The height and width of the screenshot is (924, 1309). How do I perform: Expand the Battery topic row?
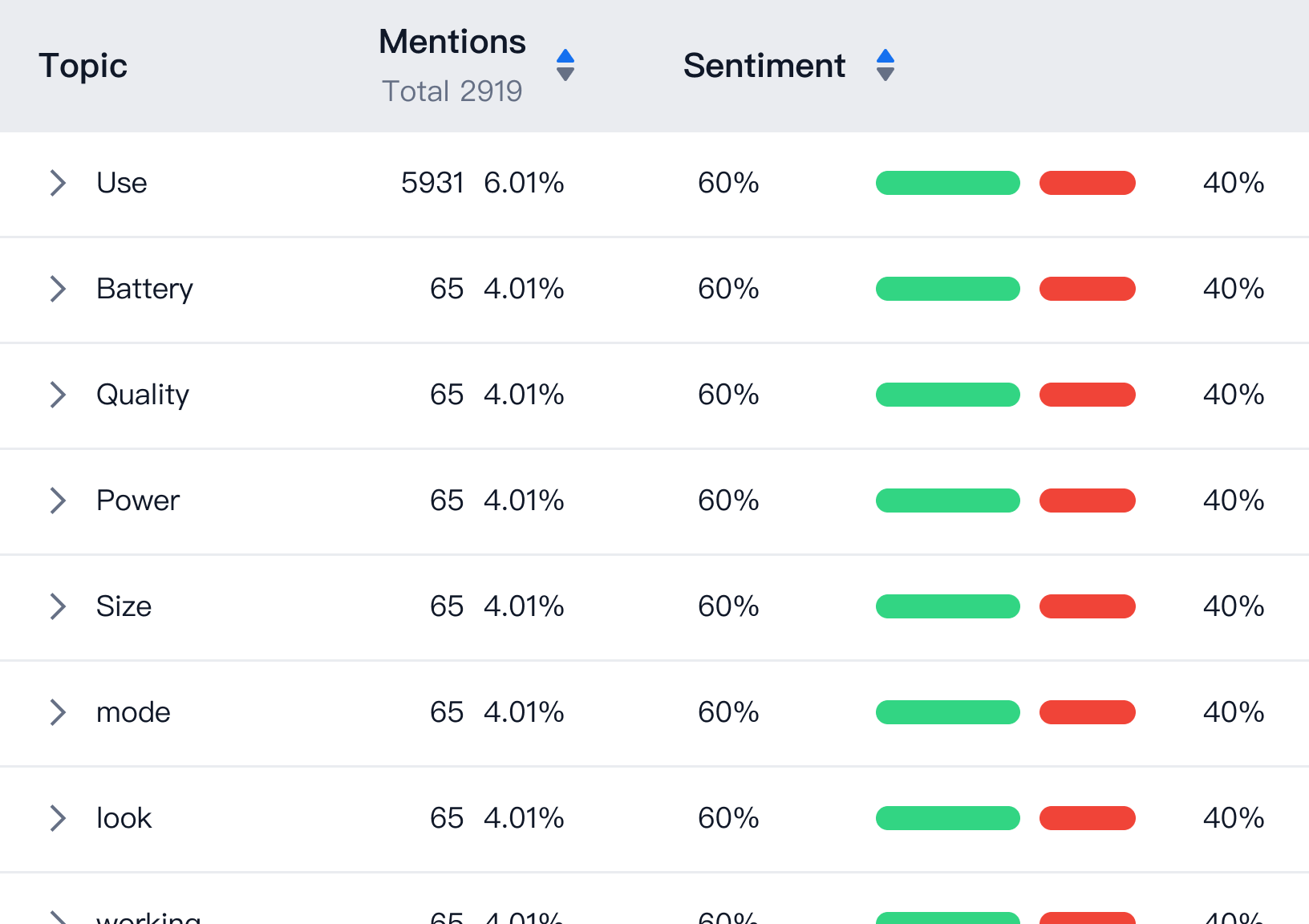click(57, 289)
